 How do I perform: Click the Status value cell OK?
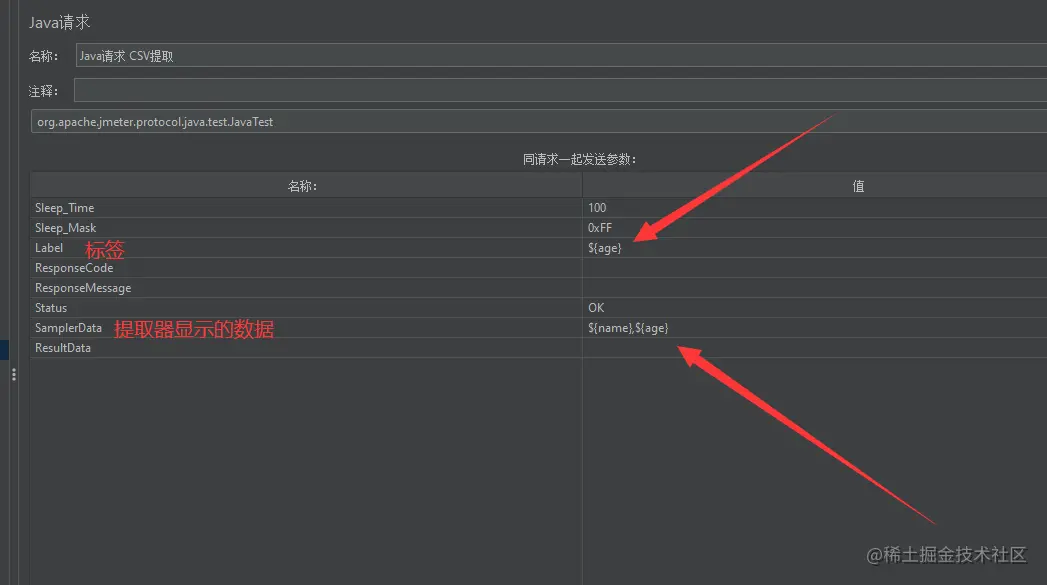(x=815, y=308)
